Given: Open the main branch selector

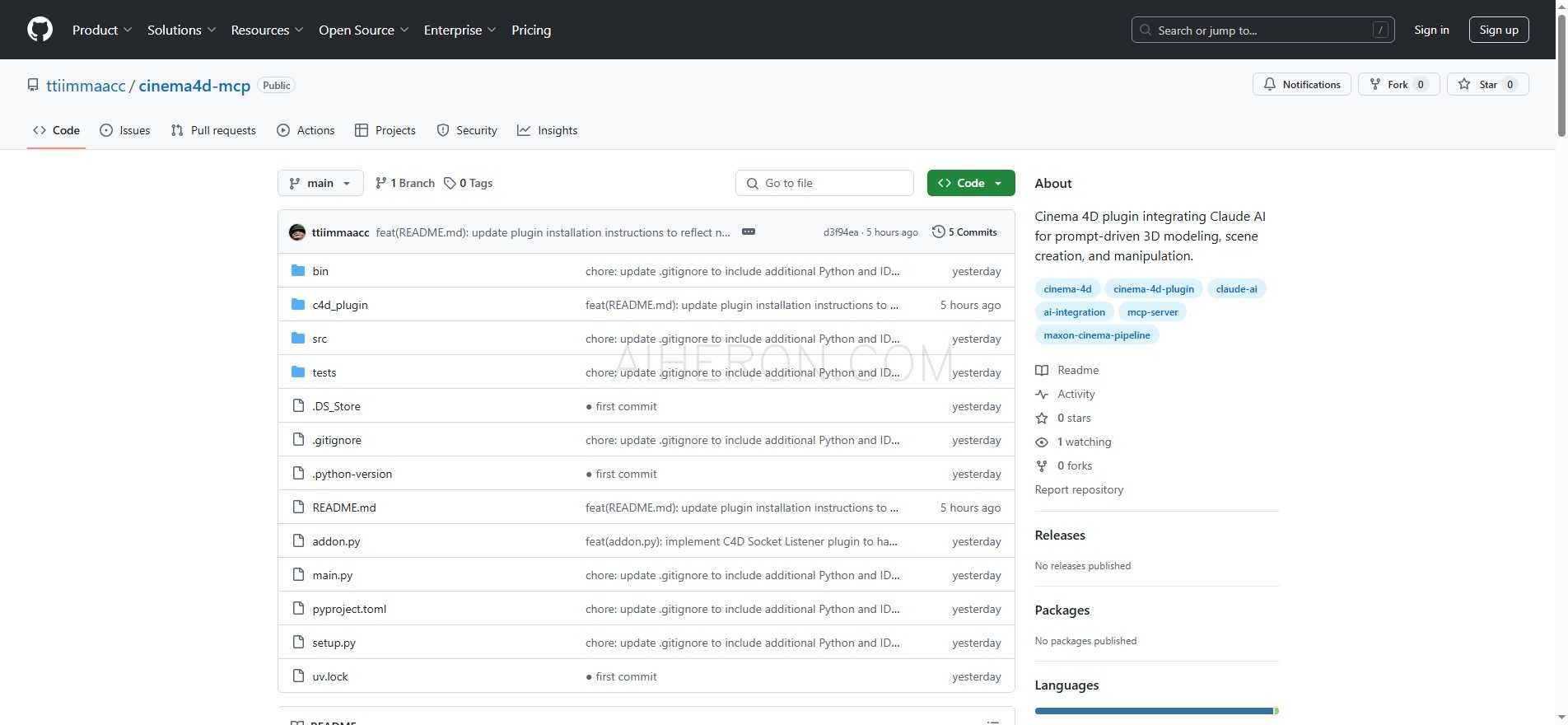Looking at the screenshot, I should 320,183.
